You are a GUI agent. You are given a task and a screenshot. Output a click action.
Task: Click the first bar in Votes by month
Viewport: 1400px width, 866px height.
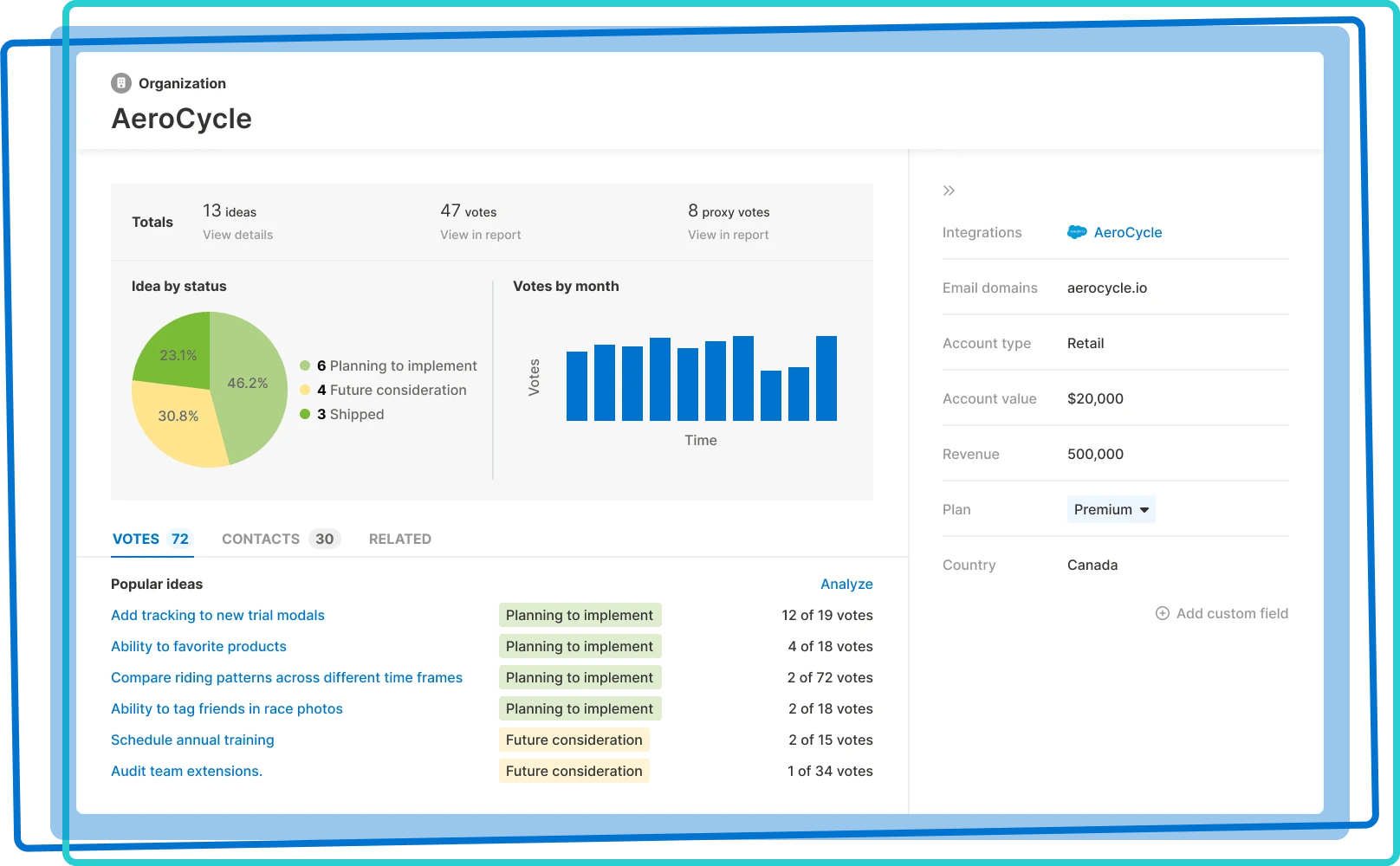coord(577,386)
